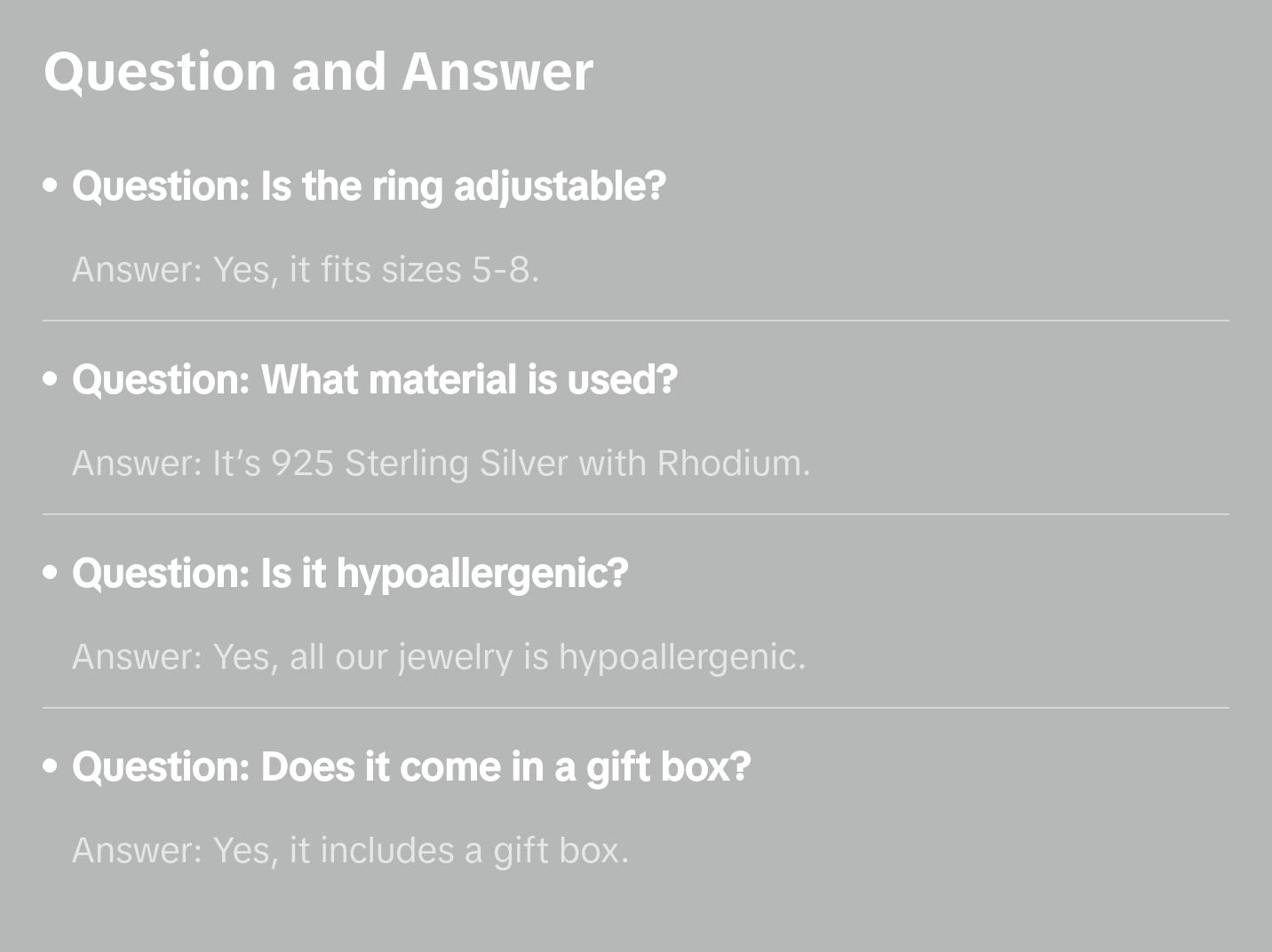Click the answer stating all jewelry is hypoallergenic
Image resolution: width=1272 pixels, height=952 pixels.
click(x=439, y=657)
